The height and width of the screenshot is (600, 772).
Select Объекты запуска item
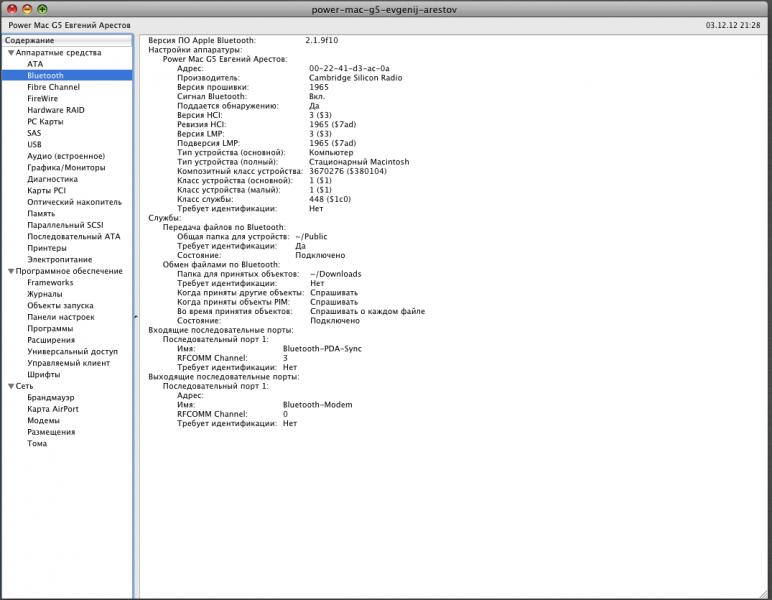coord(60,306)
